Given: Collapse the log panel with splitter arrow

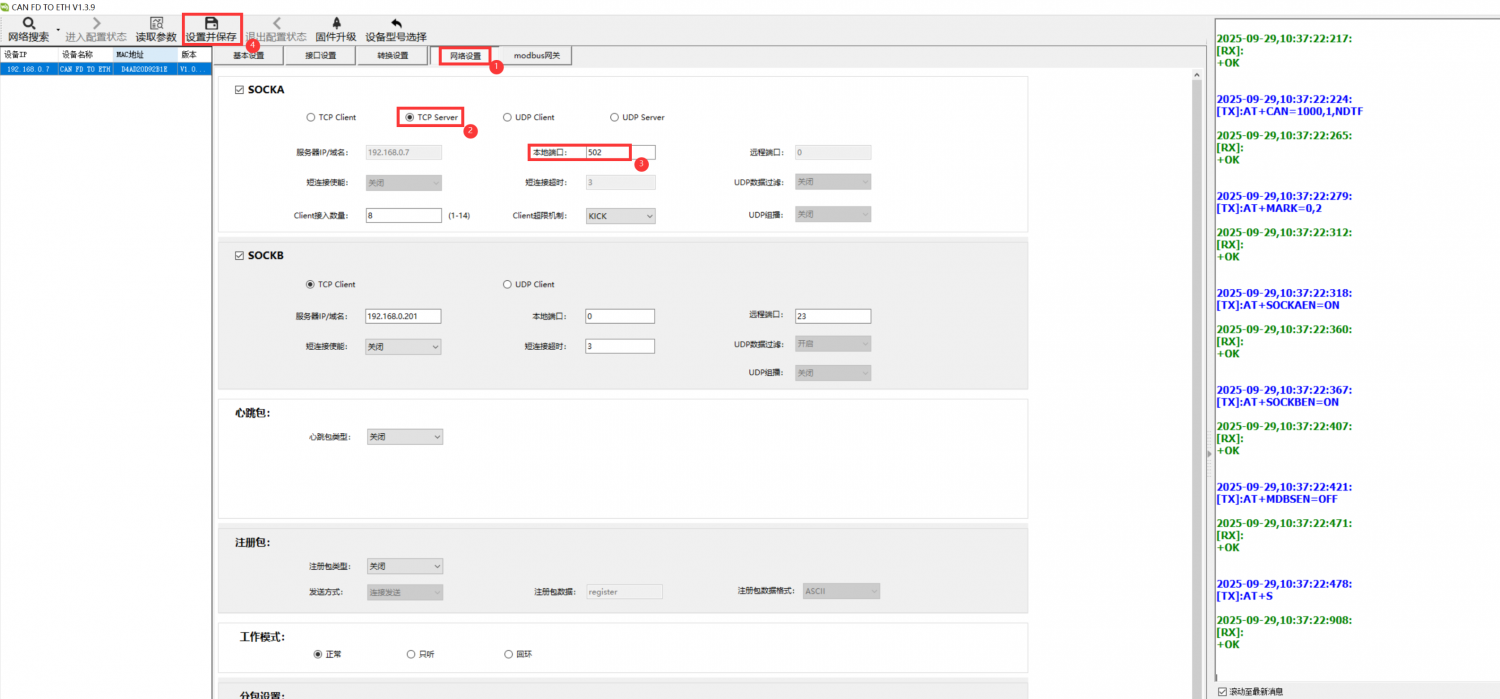Looking at the screenshot, I should (x=1208, y=454).
